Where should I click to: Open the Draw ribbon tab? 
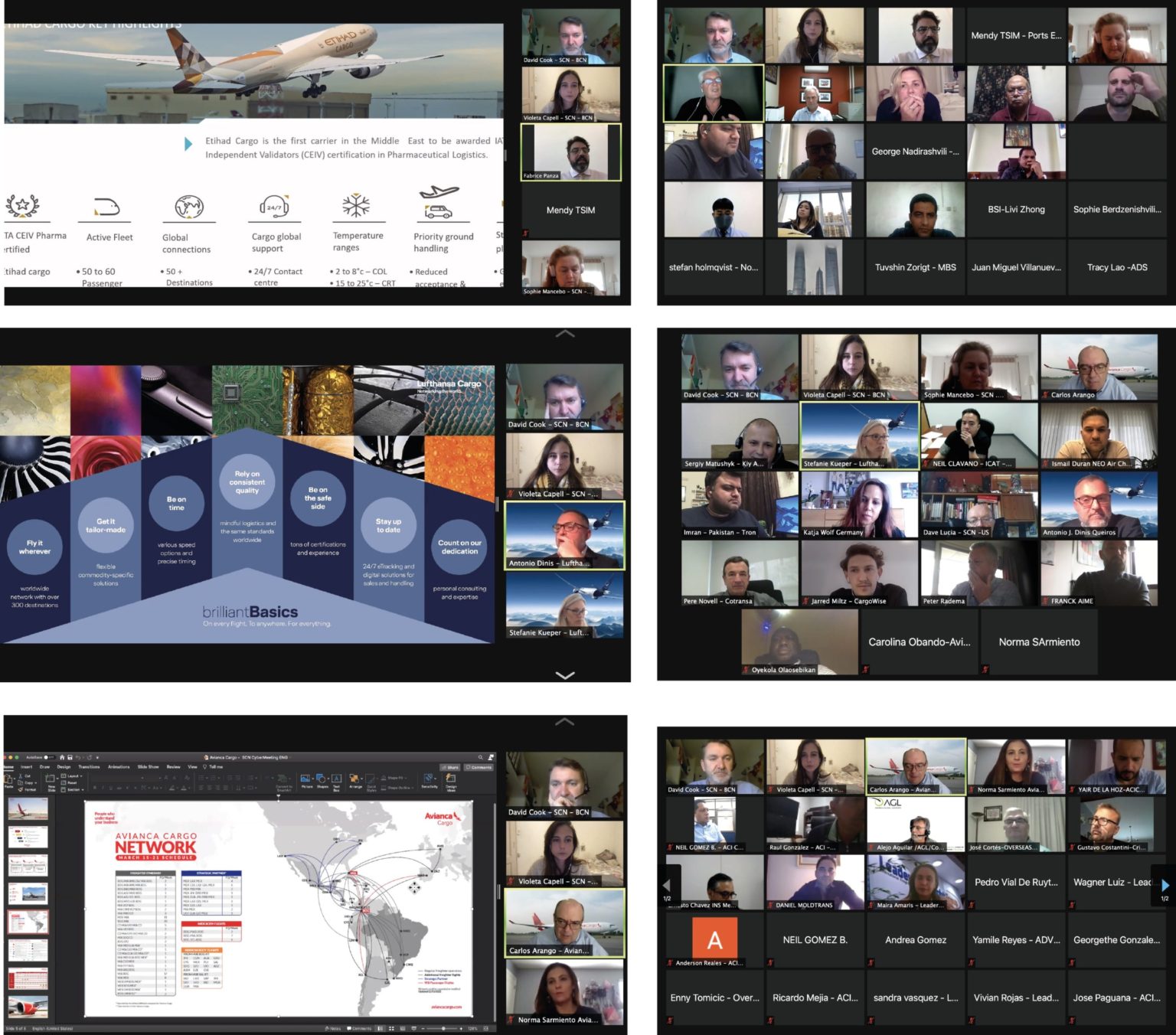[x=44, y=766]
